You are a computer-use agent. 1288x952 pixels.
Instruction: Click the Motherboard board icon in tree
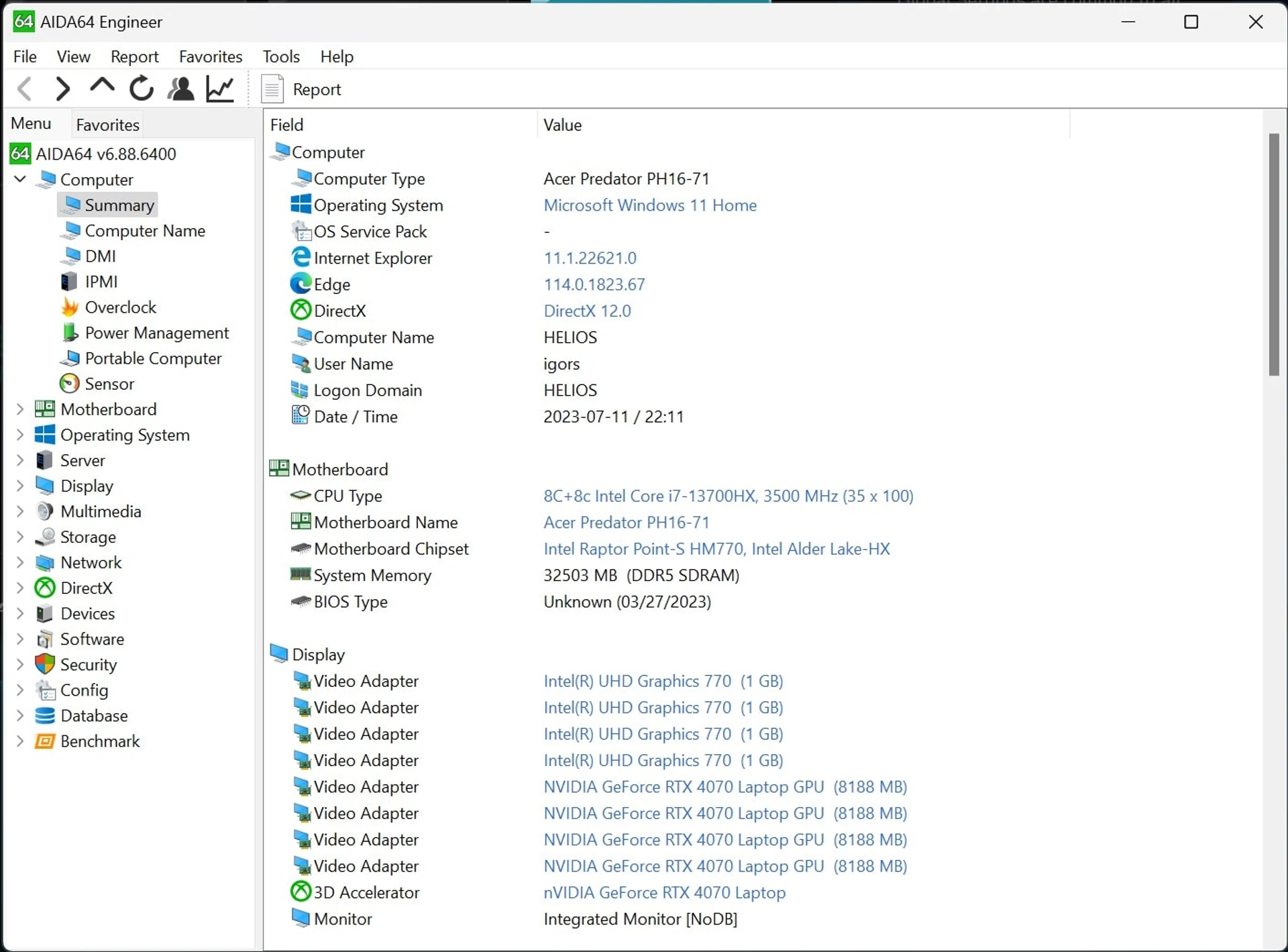click(x=45, y=409)
